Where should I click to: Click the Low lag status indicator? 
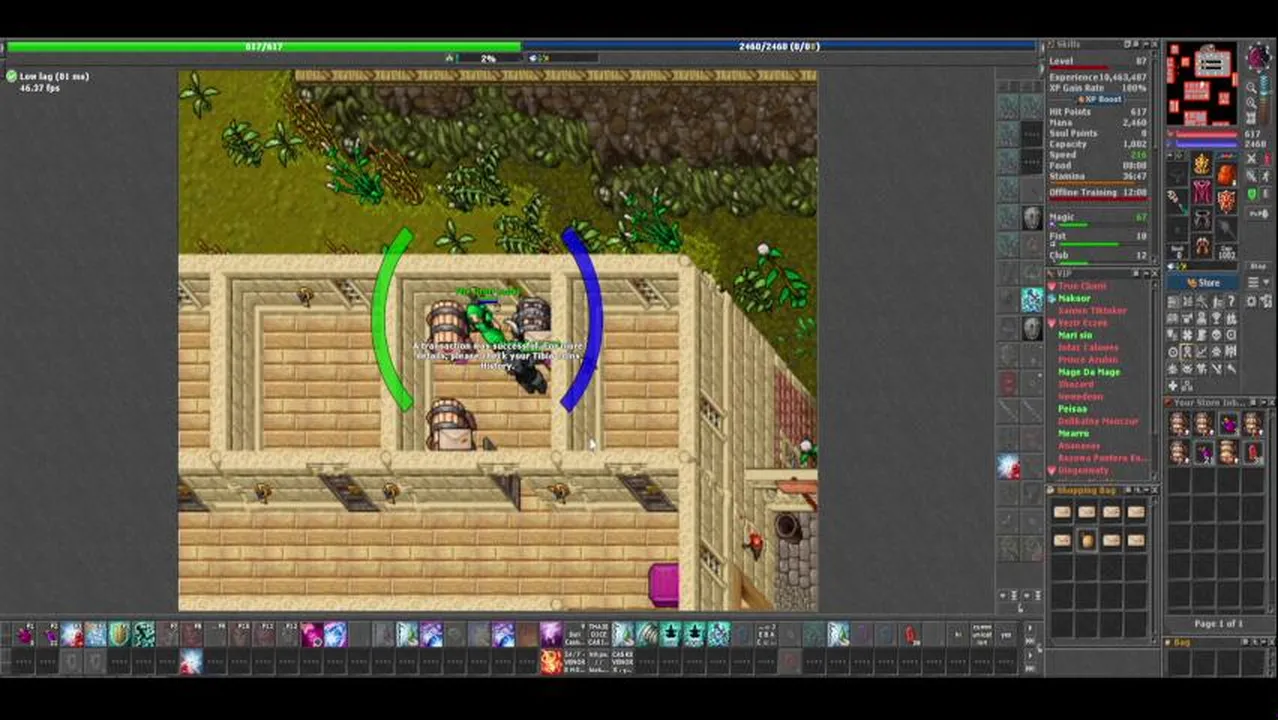tap(47, 76)
